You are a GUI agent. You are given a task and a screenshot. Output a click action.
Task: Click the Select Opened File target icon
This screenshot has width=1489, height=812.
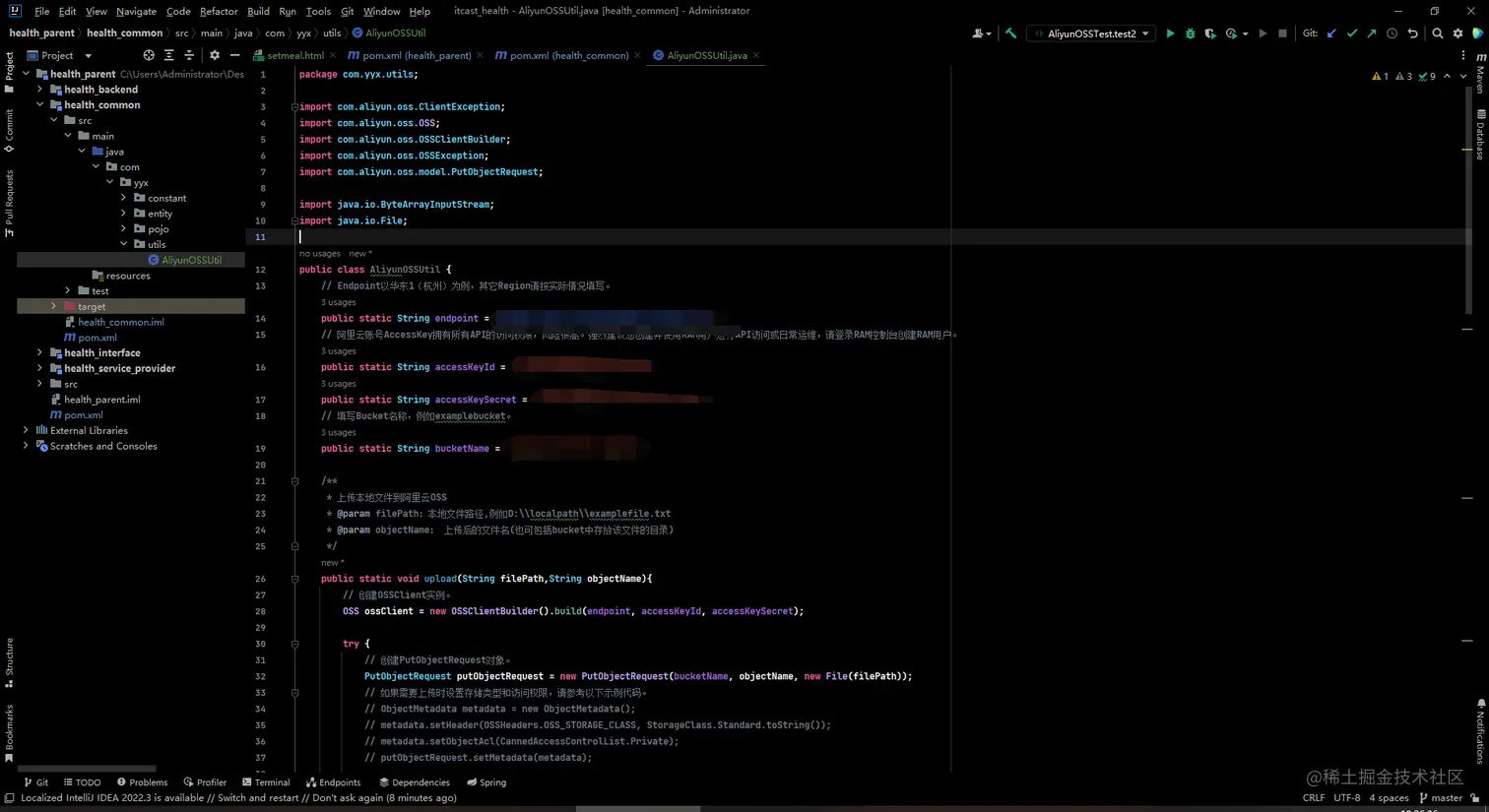[x=149, y=55]
